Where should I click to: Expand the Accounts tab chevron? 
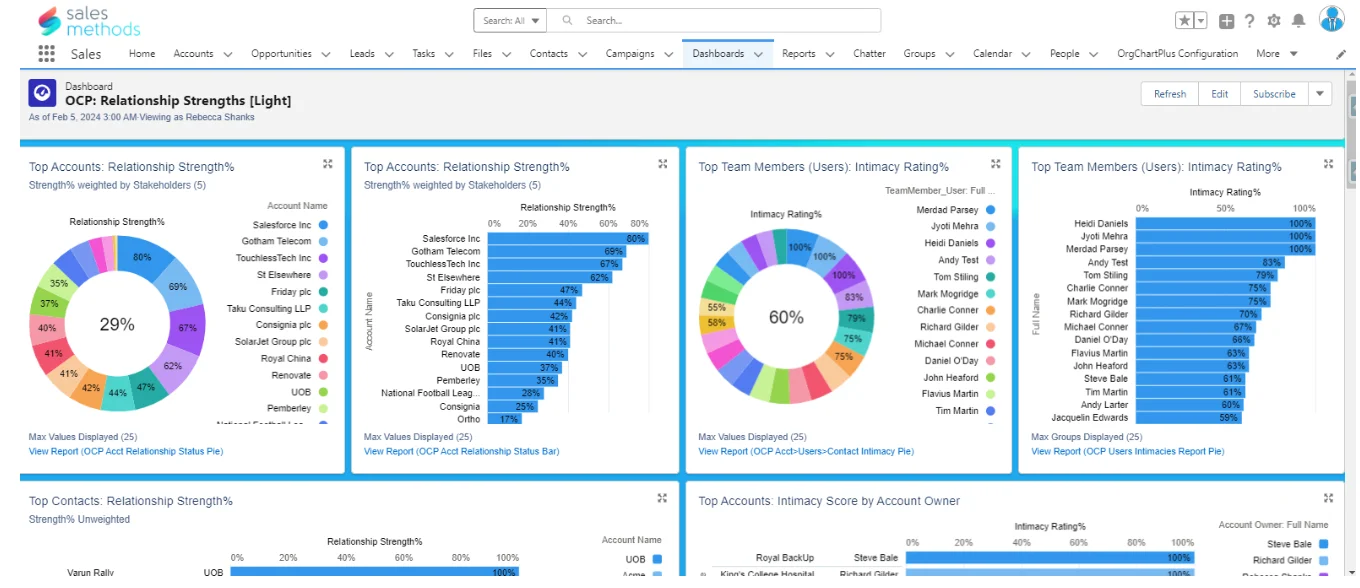pos(228,54)
